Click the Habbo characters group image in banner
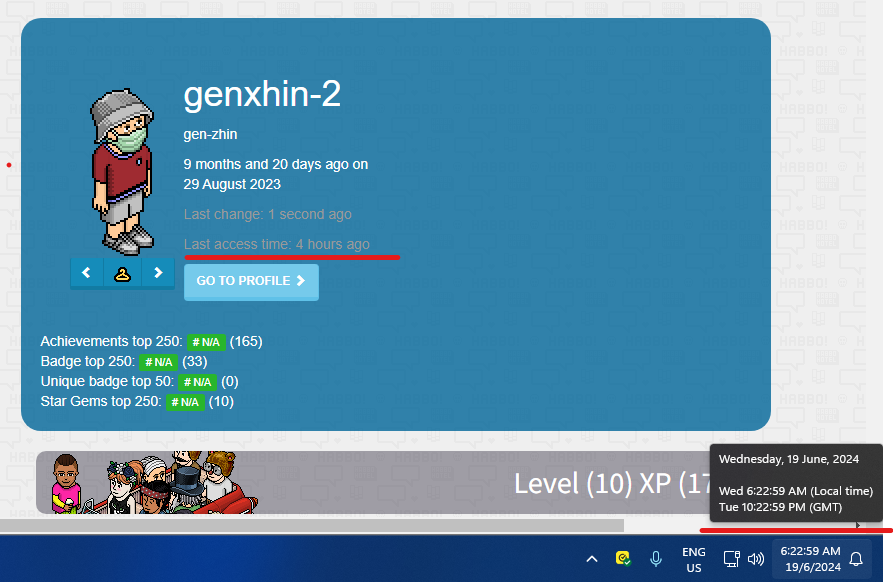Image resolution: width=893 pixels, height=582 pixels. click(x=154, y=482)
